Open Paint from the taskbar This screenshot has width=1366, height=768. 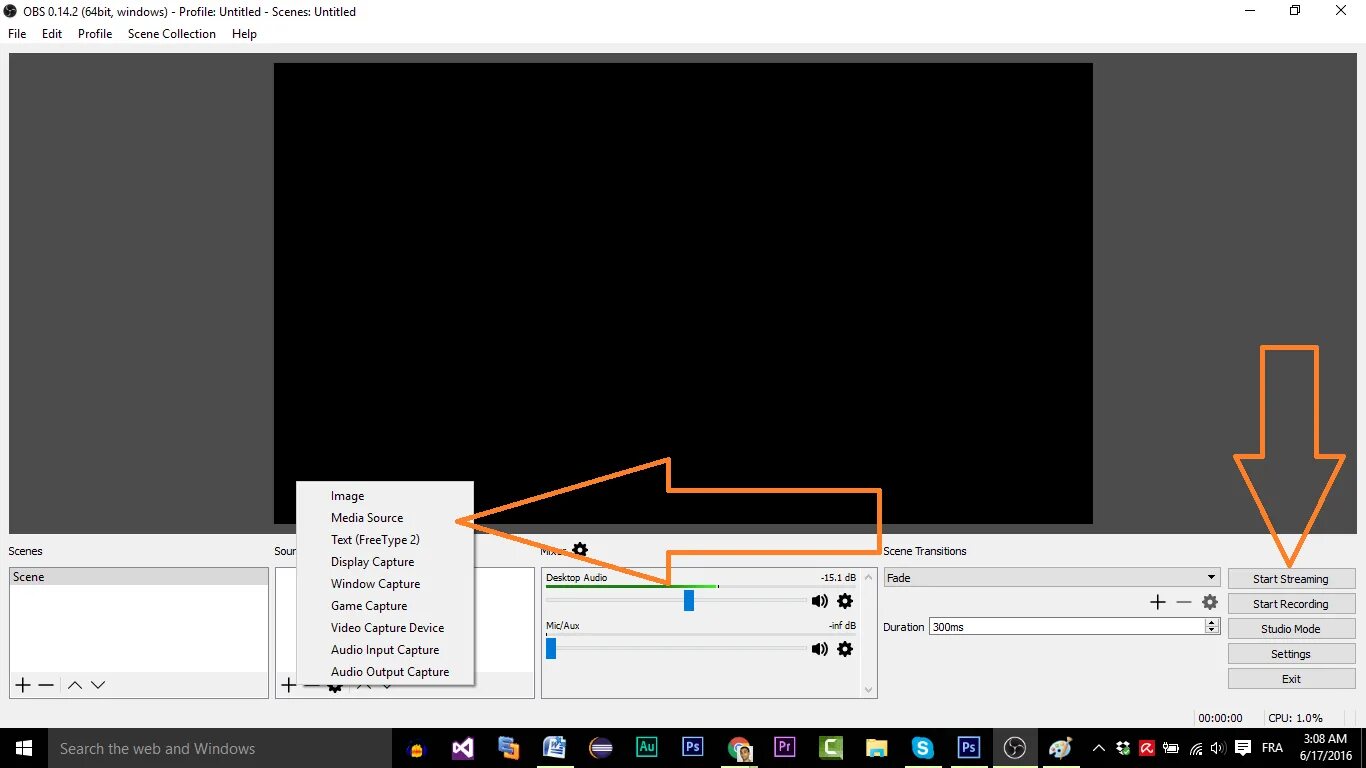(1060, 748)
